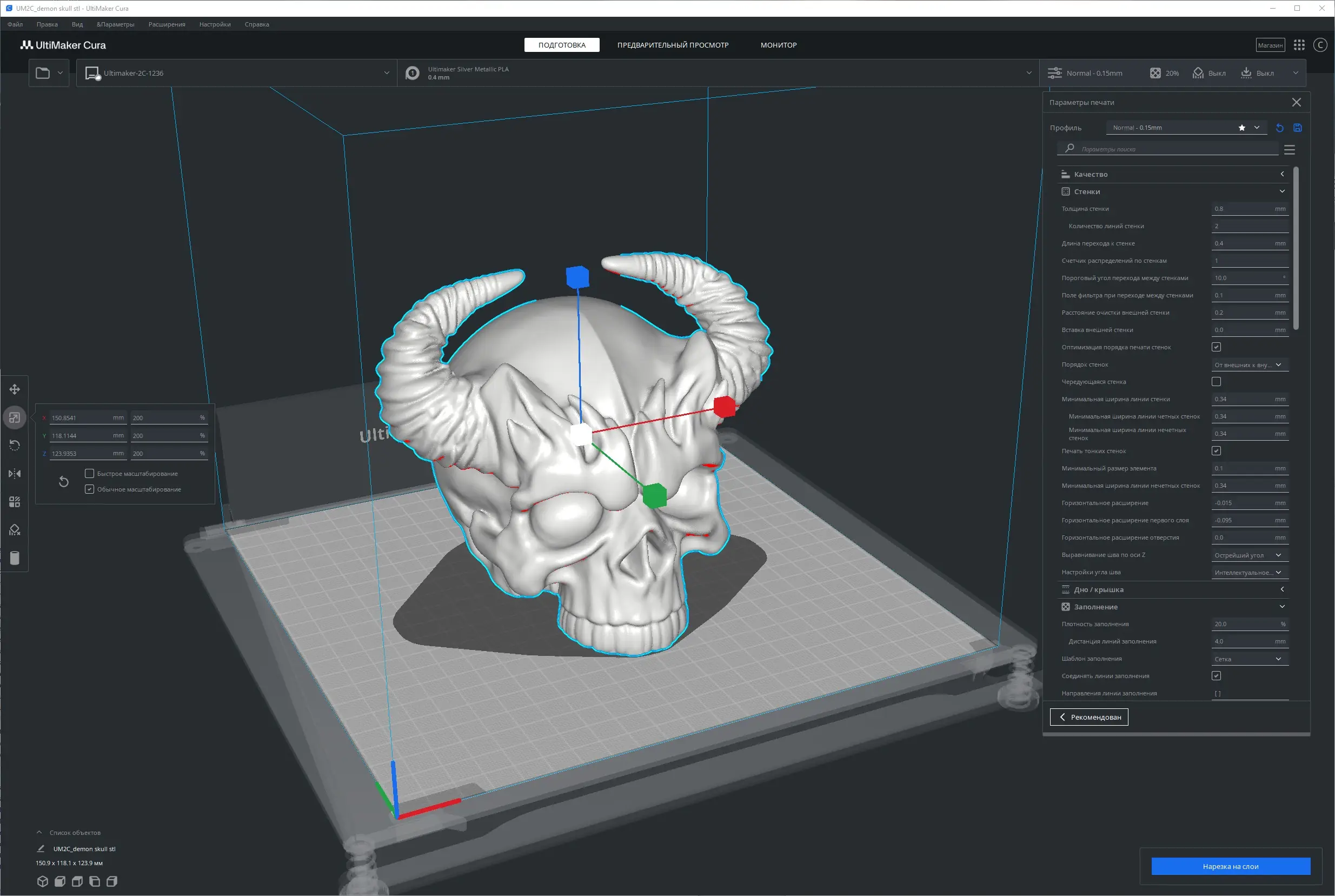The image size is (1335, 896).
Task: Expand the Качество settings section
Action: [1171, 174]
